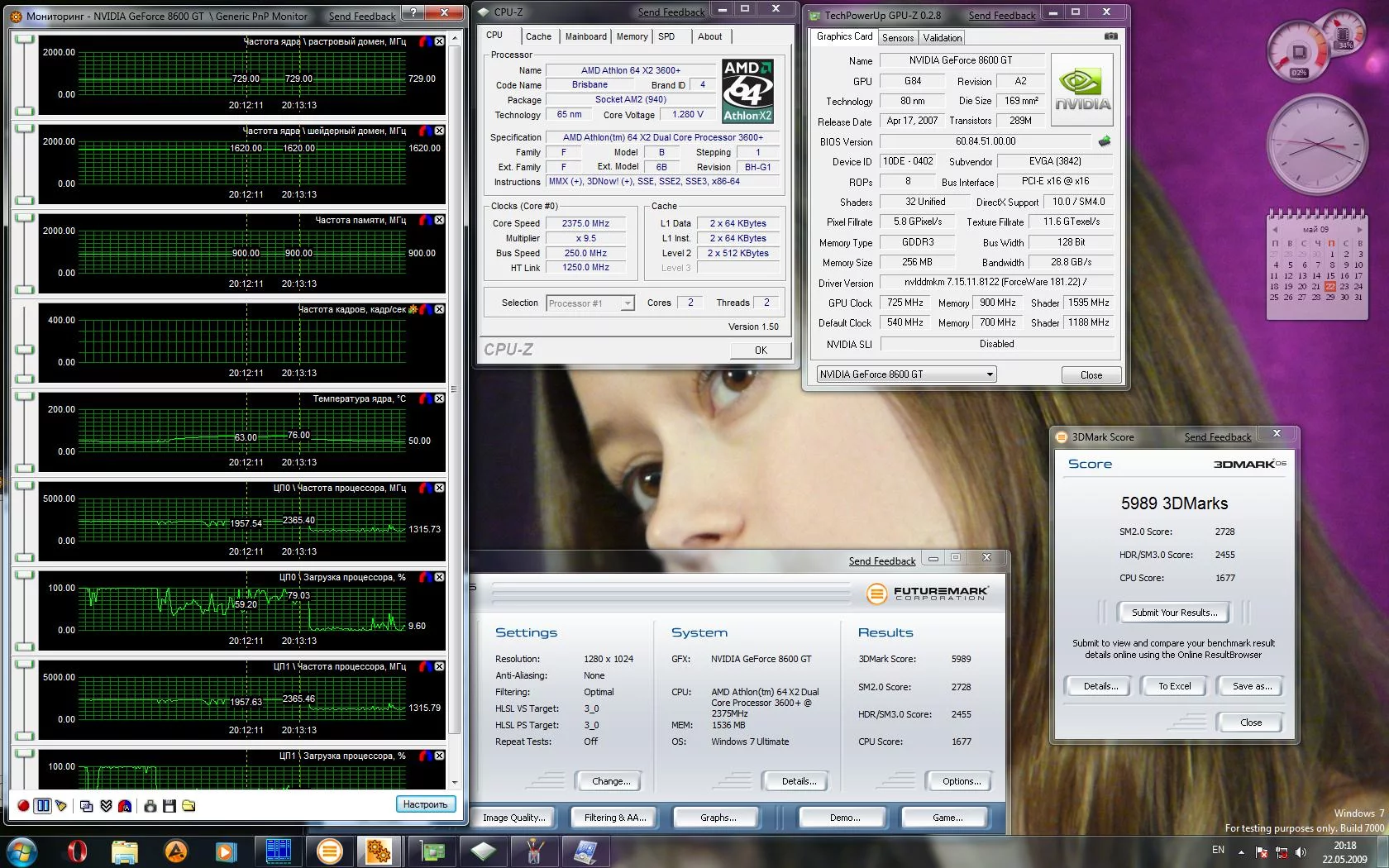Open Filtering & AA settings in 3DMark
Viewport: 1389px width, 868px height.
point(615,818)
